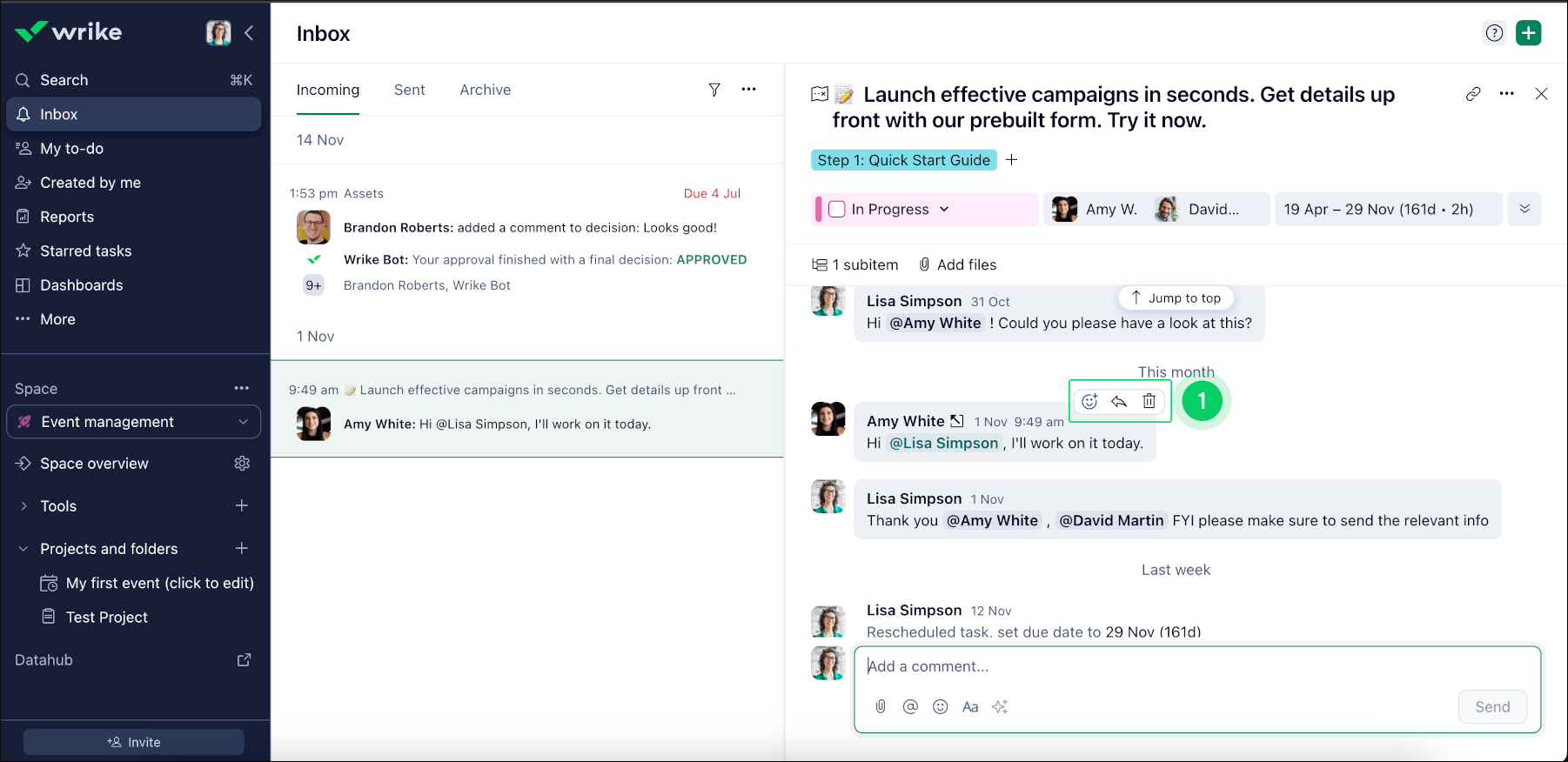Add an emoji reaction to Amy's comment
Image resolution: width=1568 pixels, height=762 pixels.
coord(1089,401)
